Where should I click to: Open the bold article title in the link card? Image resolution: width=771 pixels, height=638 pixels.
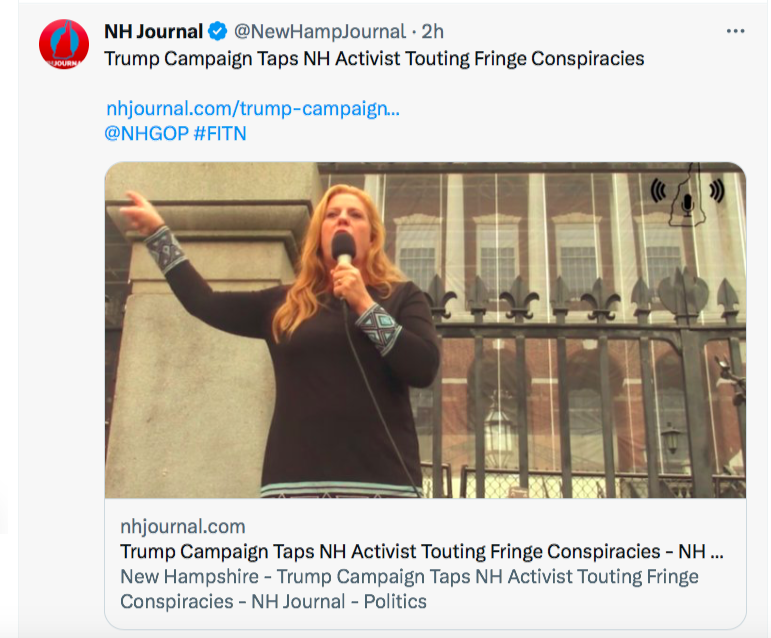click(x=420, y=551)
